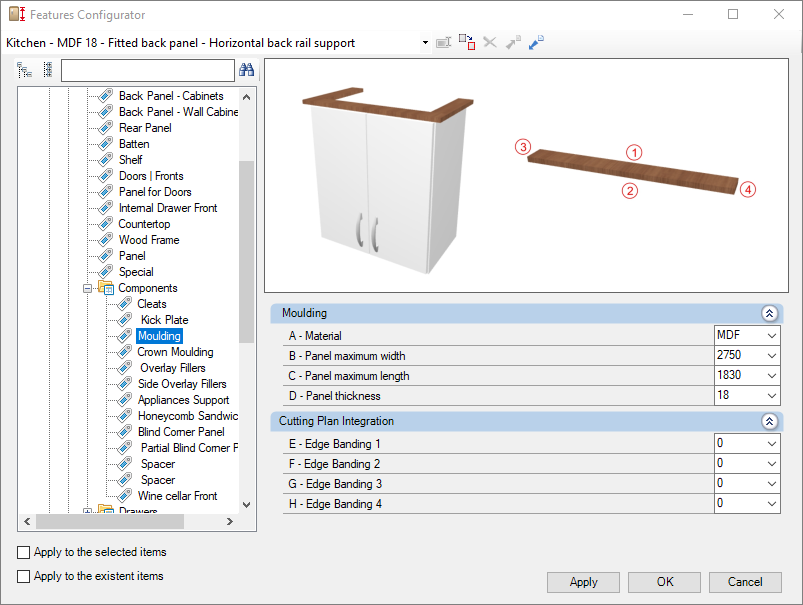803x605 pixels.
Task: Open the D - Panel thickness dropdown
Action: [770, 395]
